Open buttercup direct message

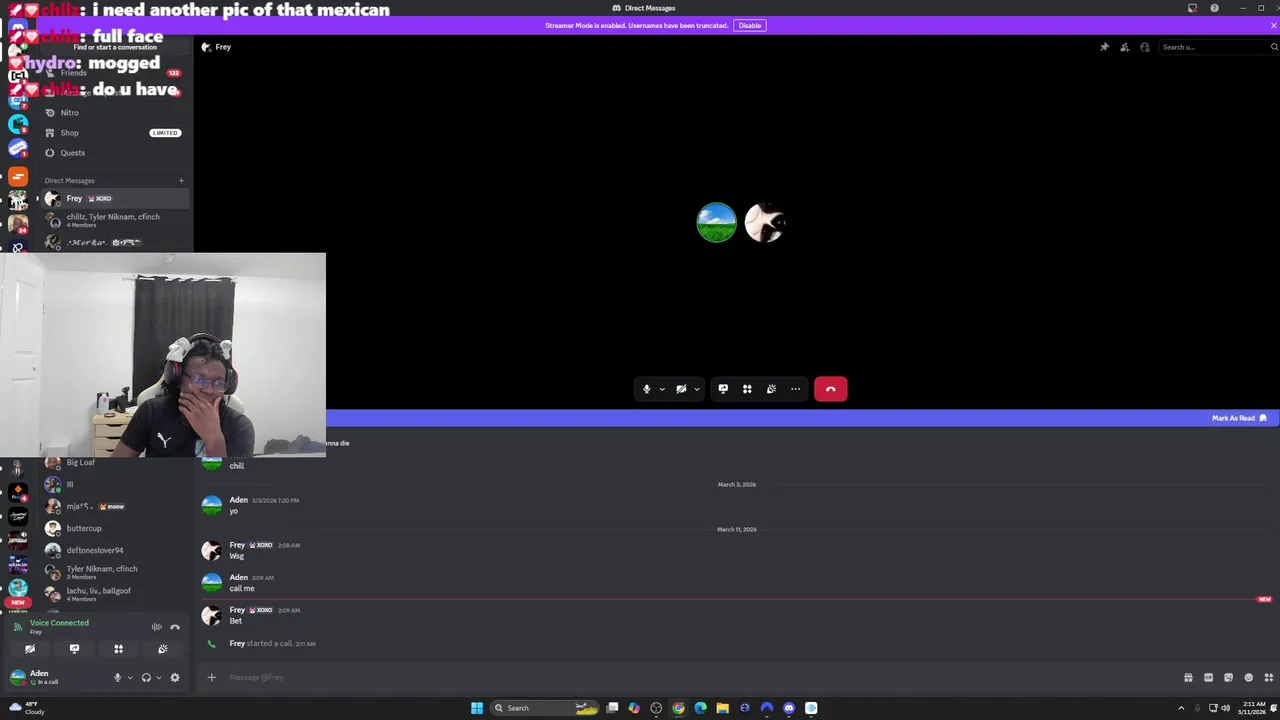coord(115,528)
